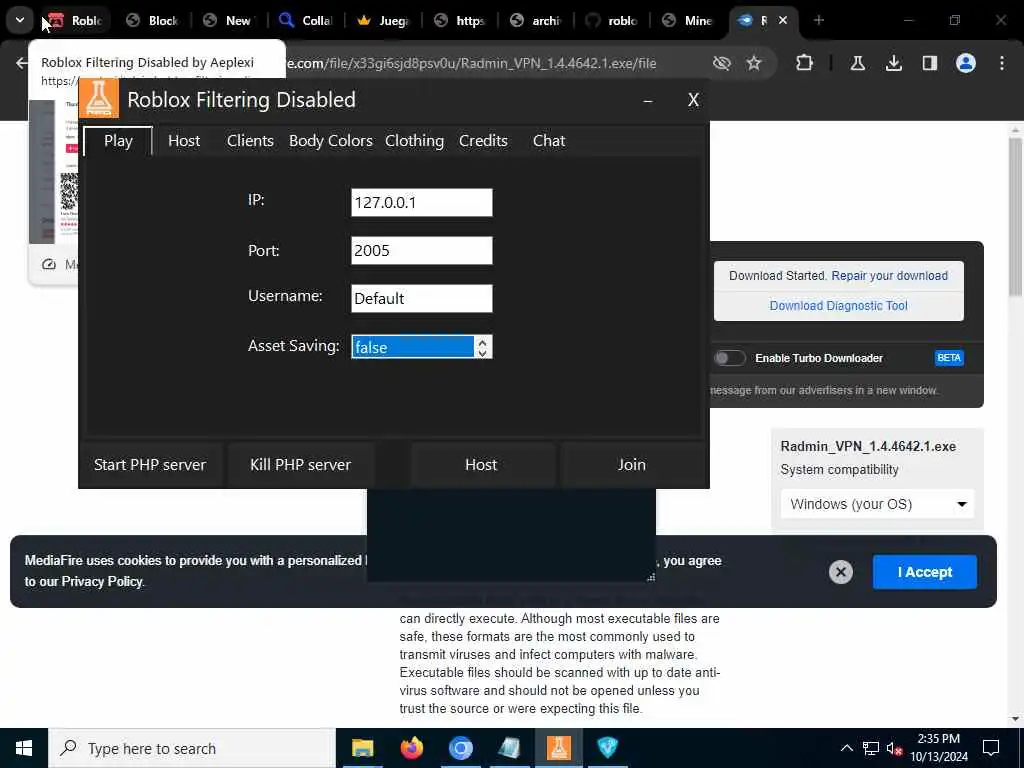The image size is (1024, 768).
Task: Switch to the Collal browser tab
Action: coord(306,21)
